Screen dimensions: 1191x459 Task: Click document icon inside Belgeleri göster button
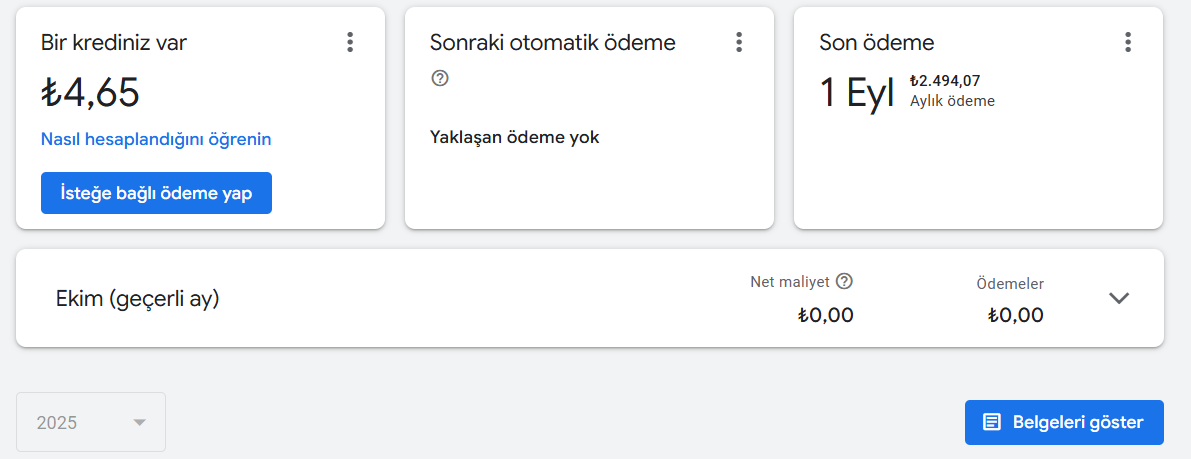click(991, 423)
